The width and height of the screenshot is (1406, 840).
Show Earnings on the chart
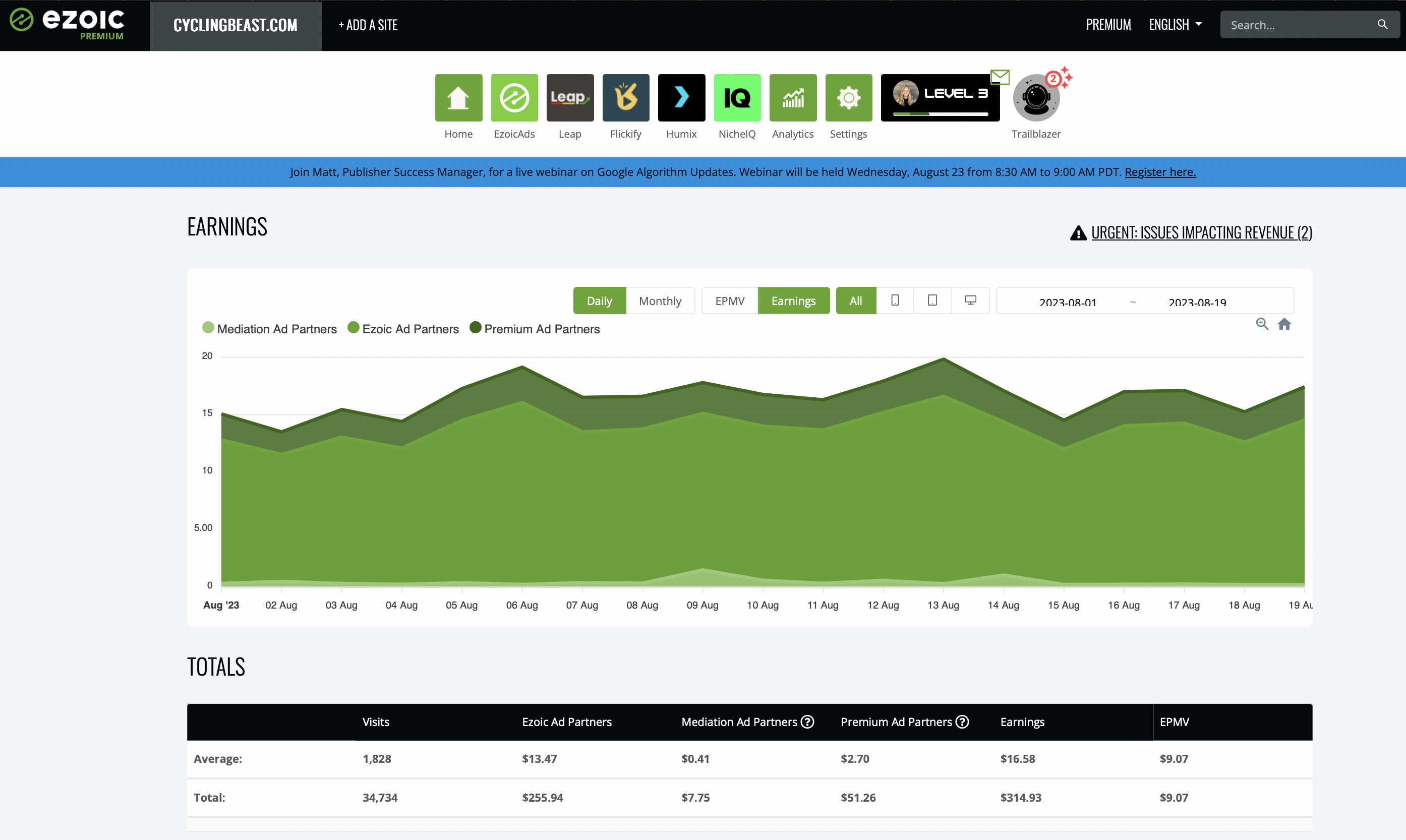pyautogui.click(x=794, y=301)
